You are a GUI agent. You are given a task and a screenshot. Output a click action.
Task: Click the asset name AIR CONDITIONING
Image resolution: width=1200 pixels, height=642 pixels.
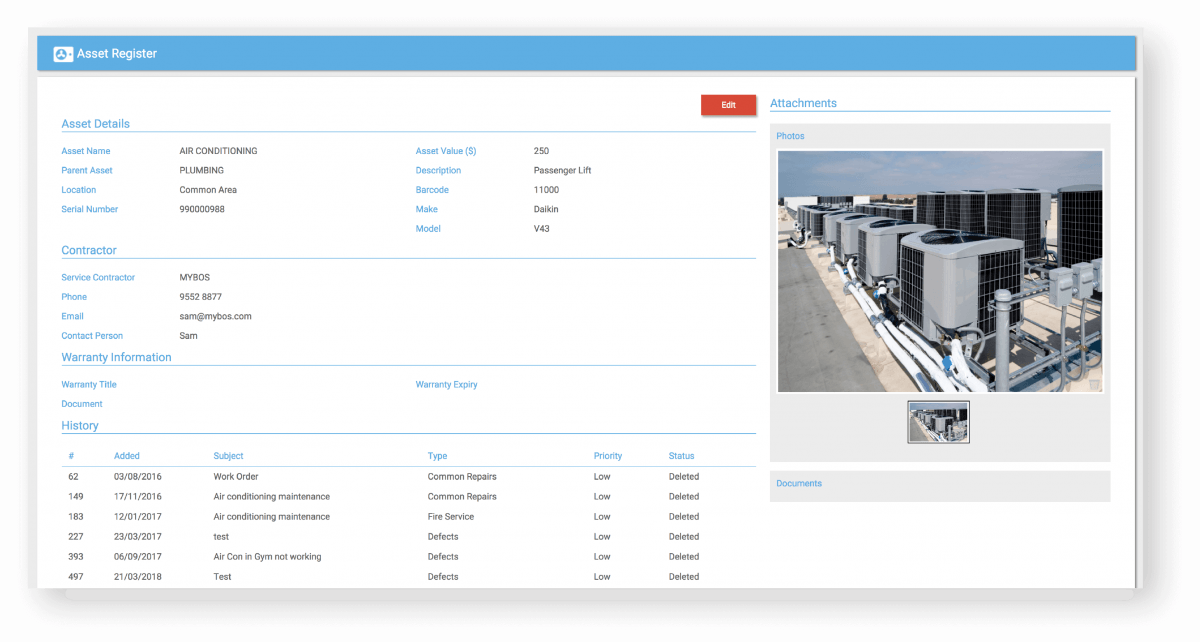(218, 151)
